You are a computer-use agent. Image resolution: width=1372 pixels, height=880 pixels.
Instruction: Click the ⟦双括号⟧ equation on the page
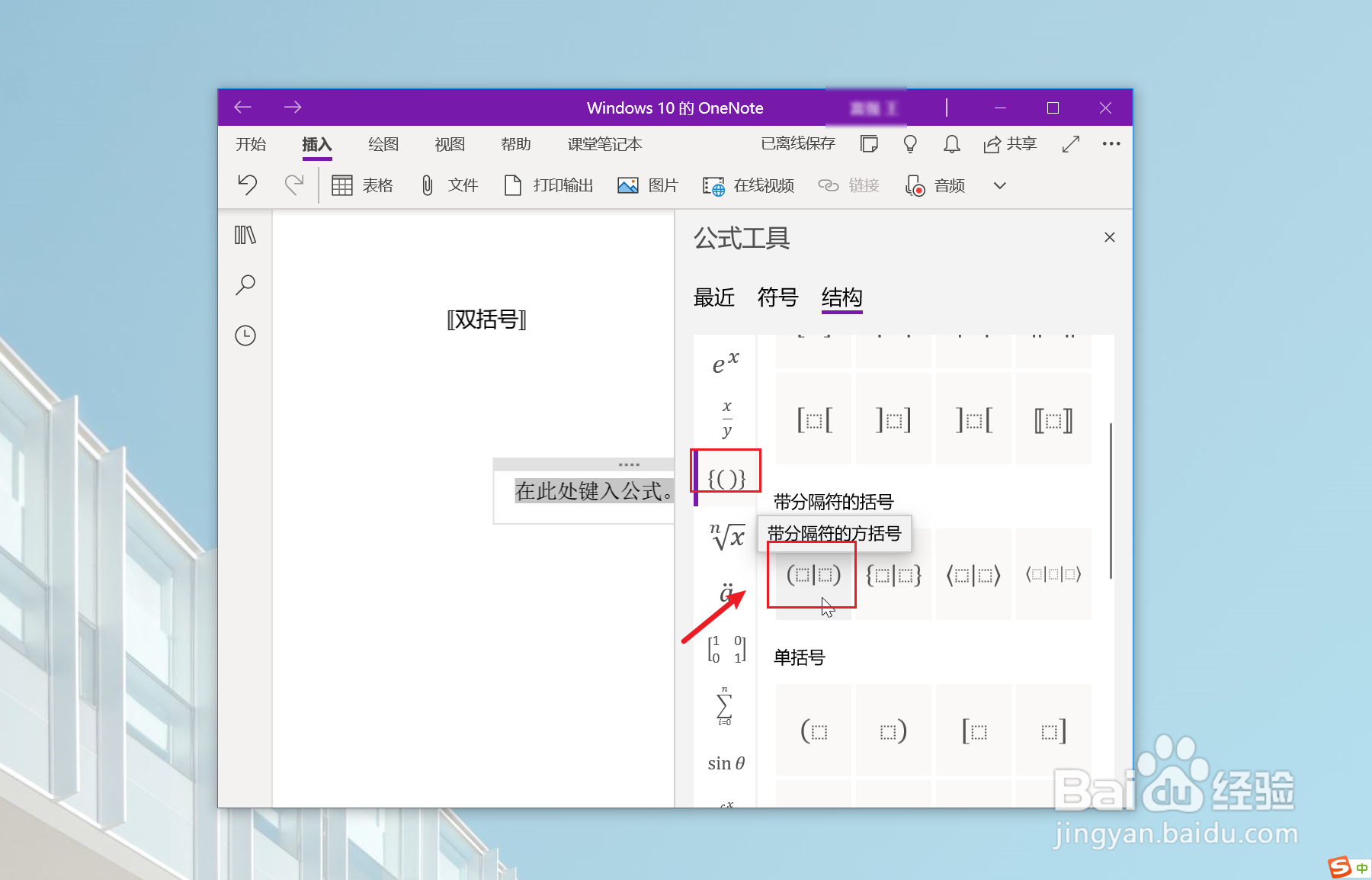[x=486, y=320]
